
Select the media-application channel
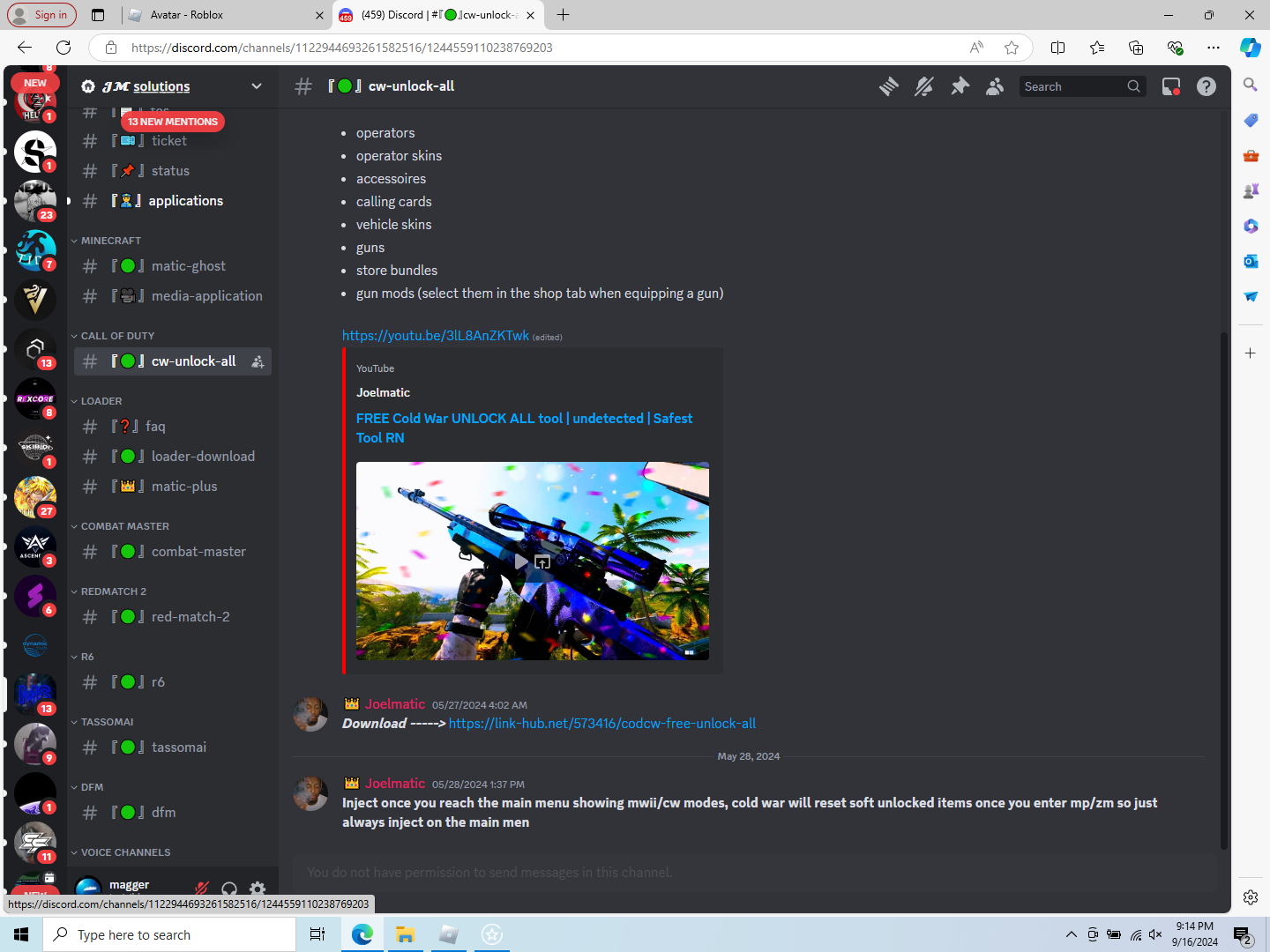(173, 296)
